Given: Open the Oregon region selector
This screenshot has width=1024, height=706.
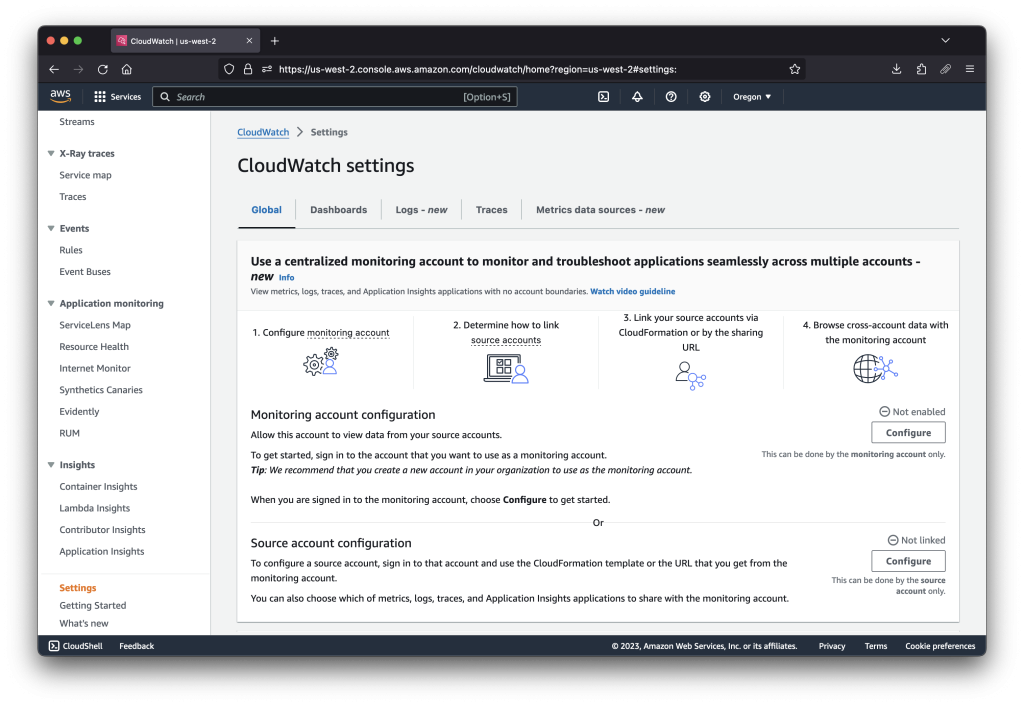Looking at the screenshot, I should 751,96.
